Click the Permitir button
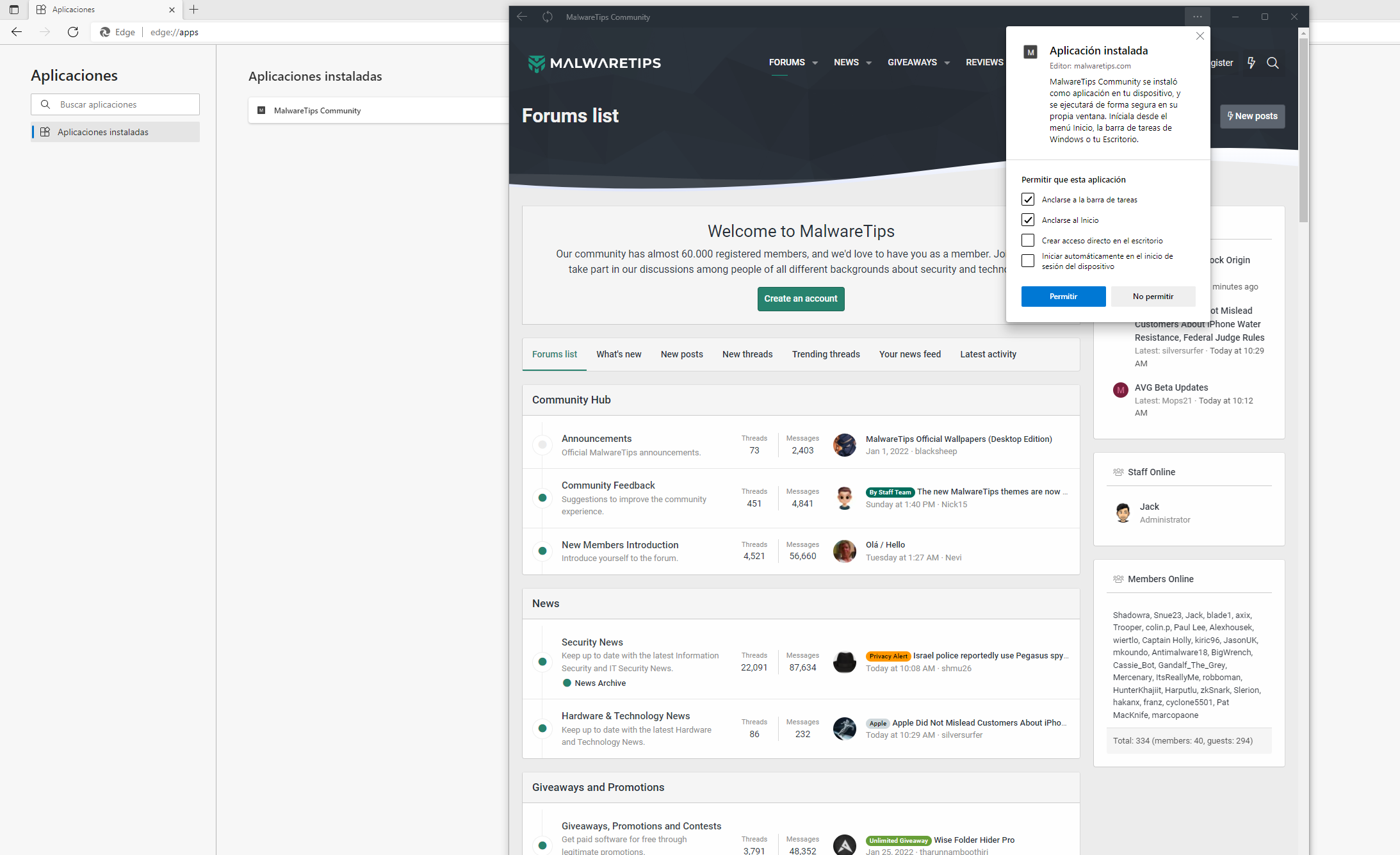The height and width of the screenshot is (855, 1400). click(1063, 297)
